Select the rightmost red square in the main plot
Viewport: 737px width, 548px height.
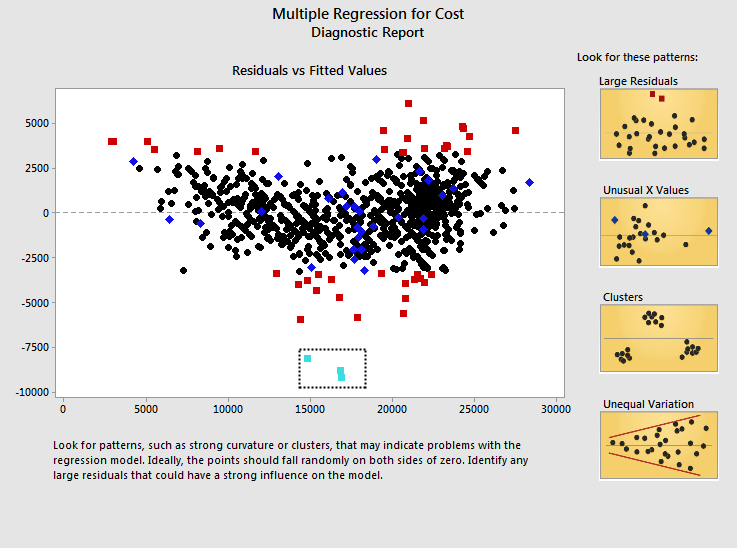click(x=515, y=130)
